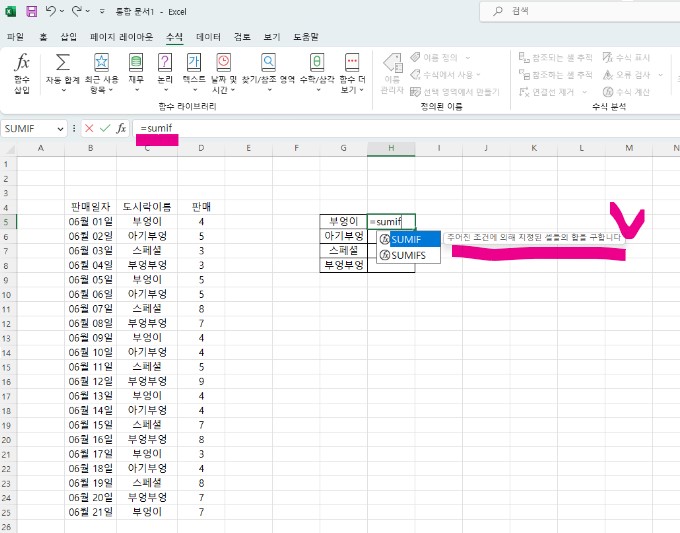Open the More Functions (함수 더 보기) icon
Image resolution: width=680 pixels, height=533 pixels.
tap(352, 62)
